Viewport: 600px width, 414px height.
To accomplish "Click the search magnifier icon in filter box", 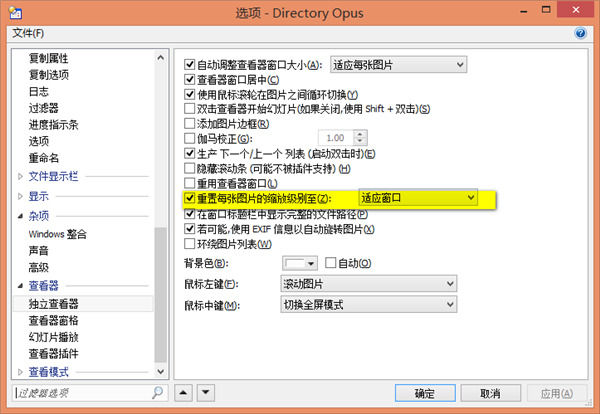I will pos(157,393).
